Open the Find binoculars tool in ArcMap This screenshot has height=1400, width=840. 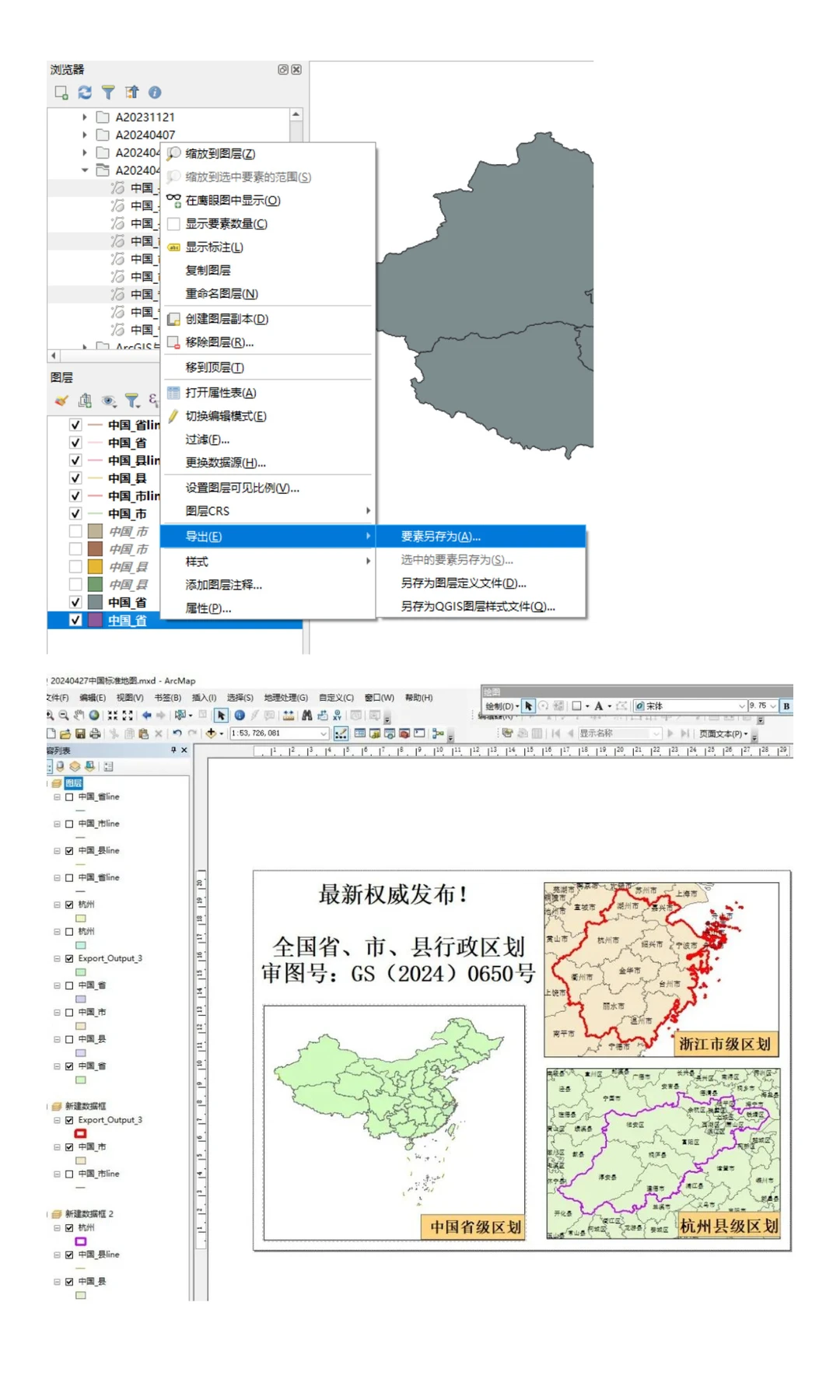pos(307,716)
